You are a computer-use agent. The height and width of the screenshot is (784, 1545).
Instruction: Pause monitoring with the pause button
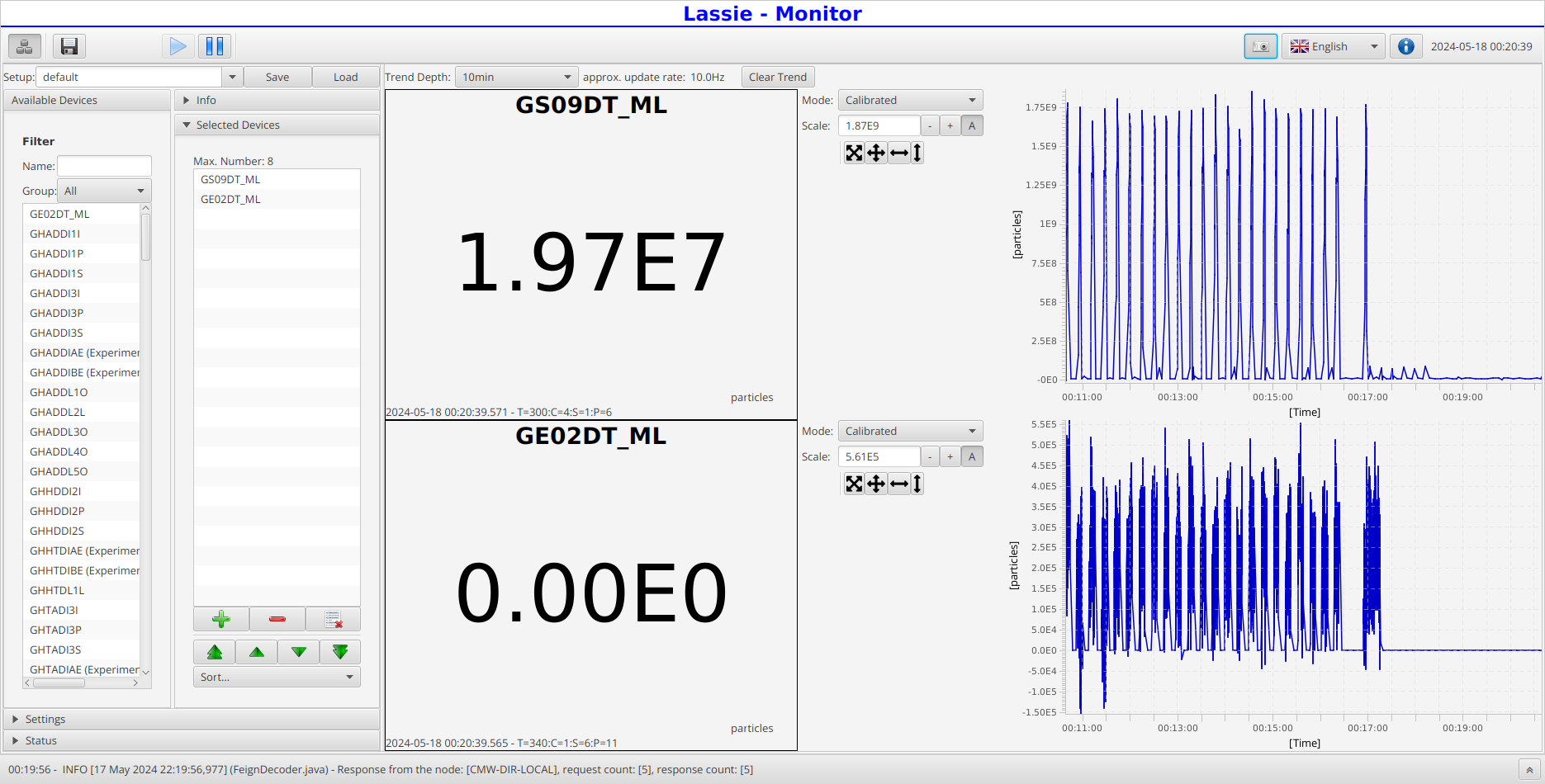(x=215, y=46)
